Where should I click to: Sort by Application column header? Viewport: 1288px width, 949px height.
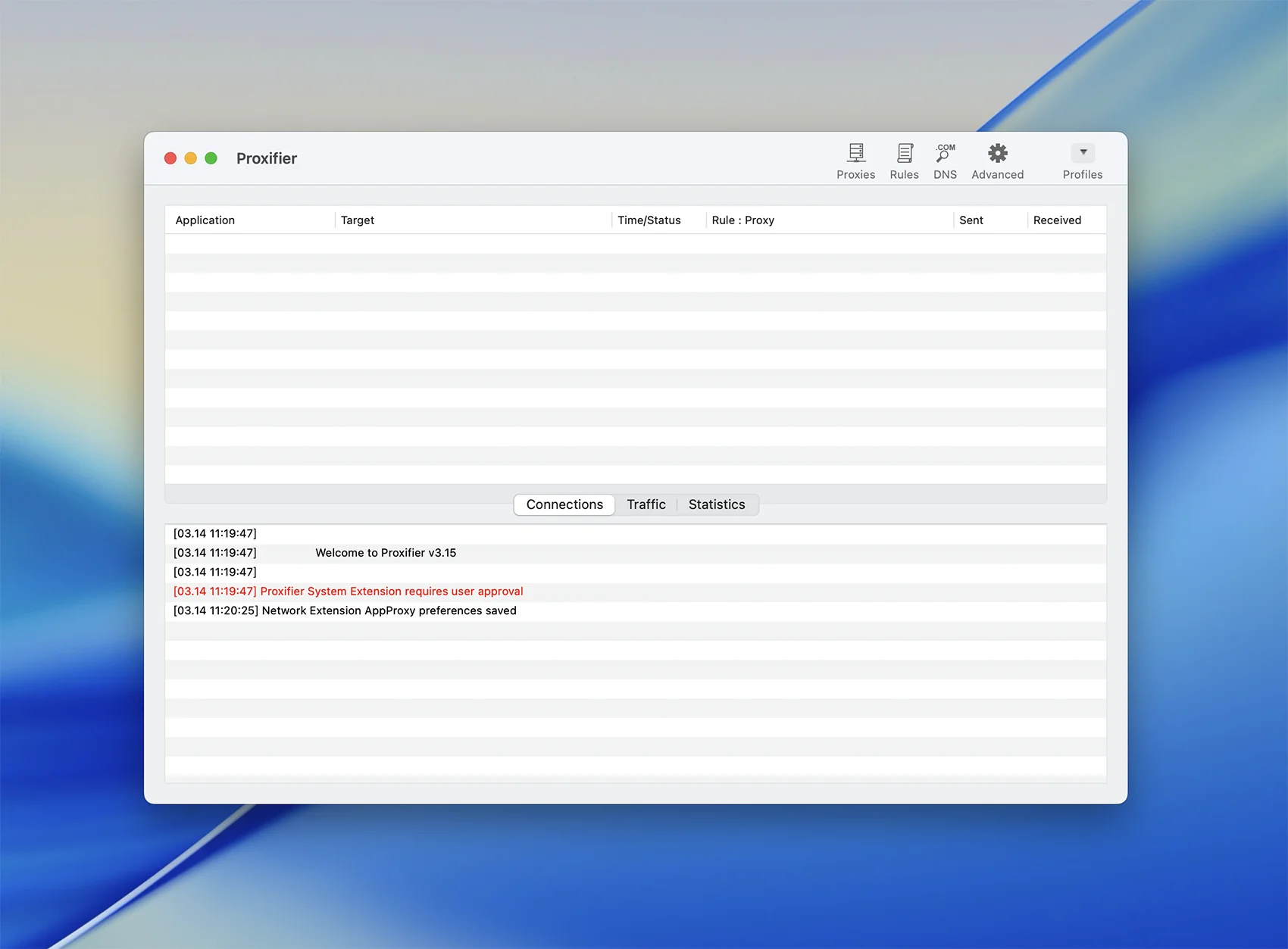point(205,220)
